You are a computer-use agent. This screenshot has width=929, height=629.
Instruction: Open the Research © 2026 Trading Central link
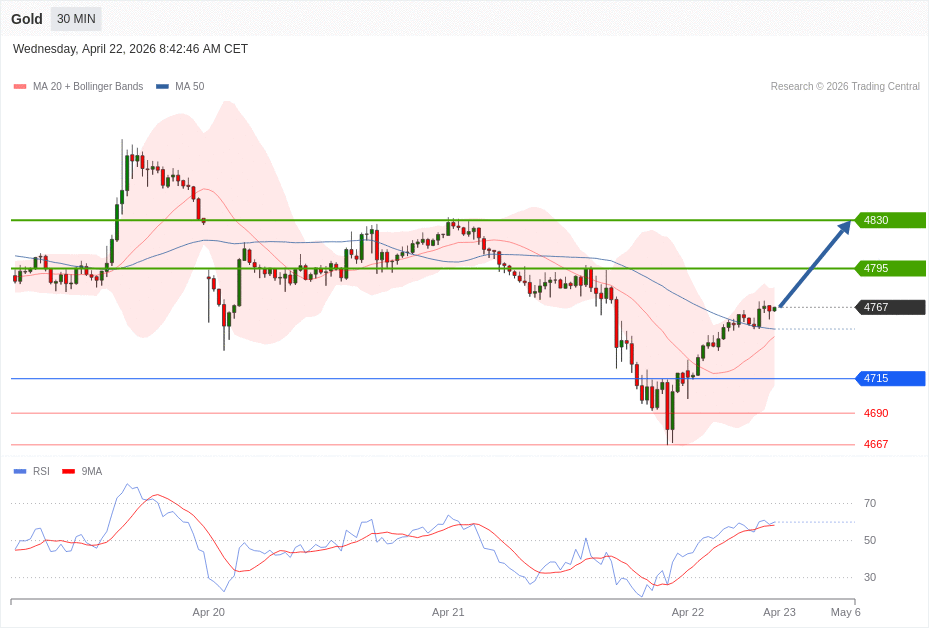pyautogui.click(x=845, y=87)
